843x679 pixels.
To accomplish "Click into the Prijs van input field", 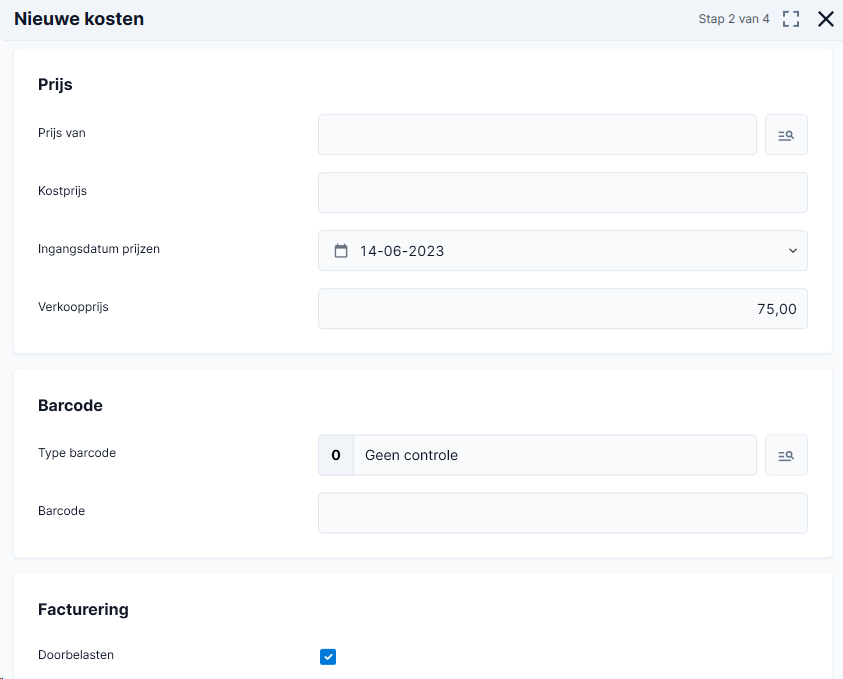I will pos(537,134).
